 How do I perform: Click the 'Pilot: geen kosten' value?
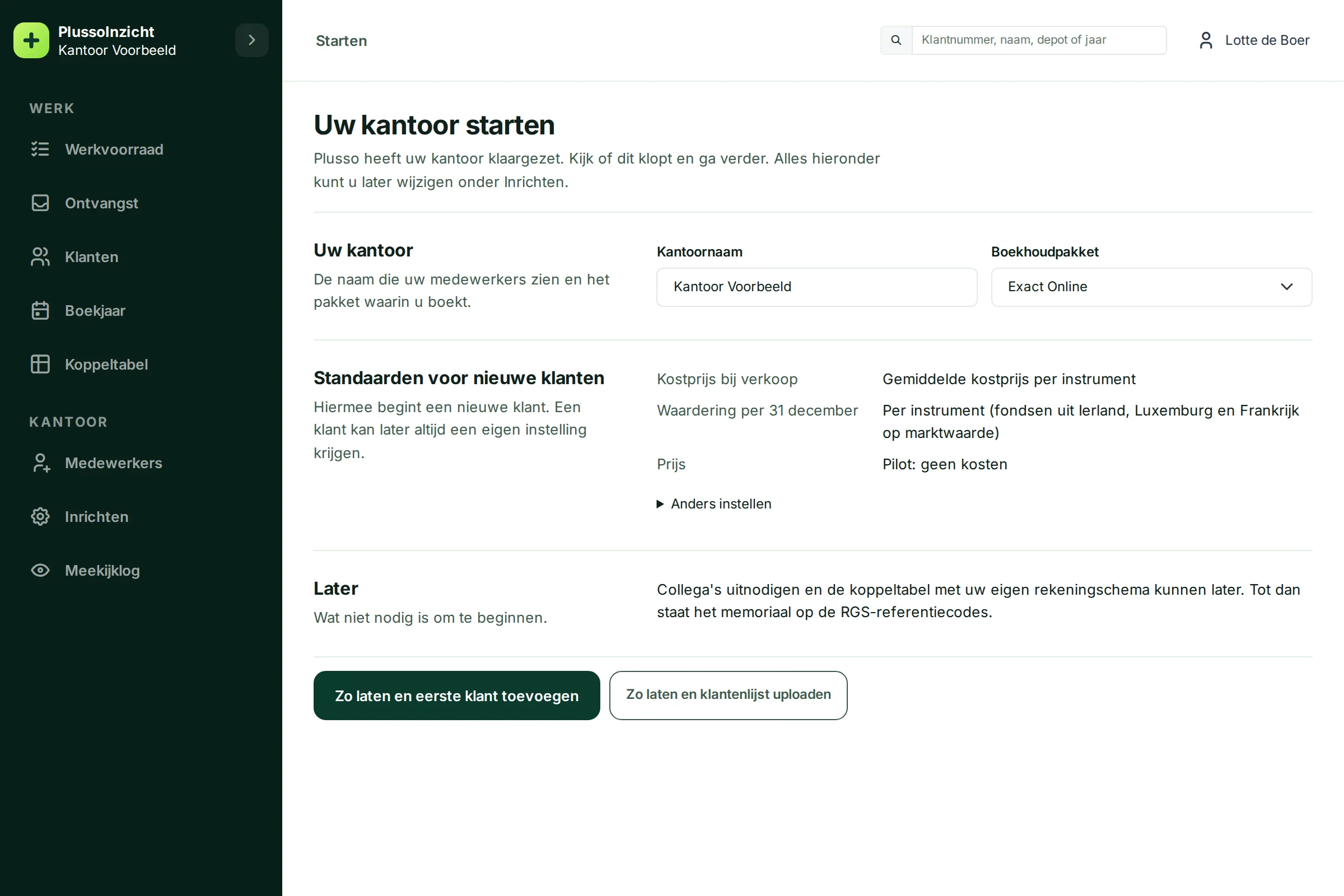point(945,464)
